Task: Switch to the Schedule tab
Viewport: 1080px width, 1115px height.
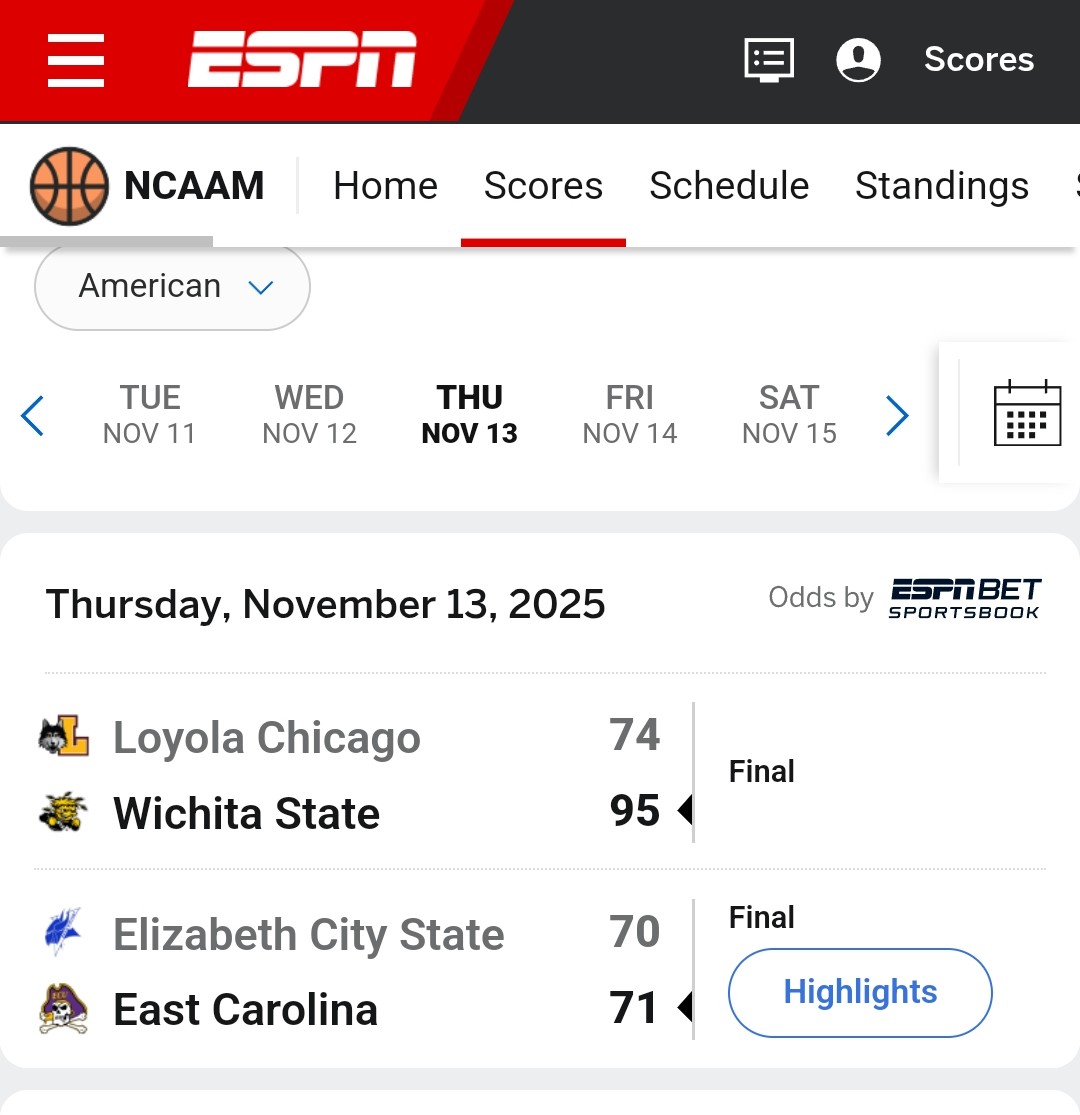Action: point(729,186)
